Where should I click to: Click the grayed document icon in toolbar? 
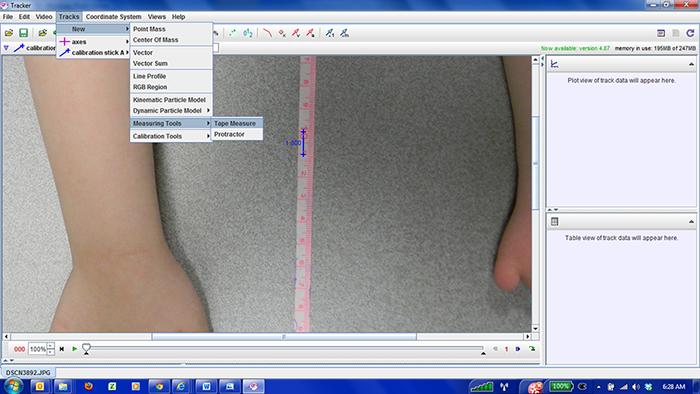(676, 33)
